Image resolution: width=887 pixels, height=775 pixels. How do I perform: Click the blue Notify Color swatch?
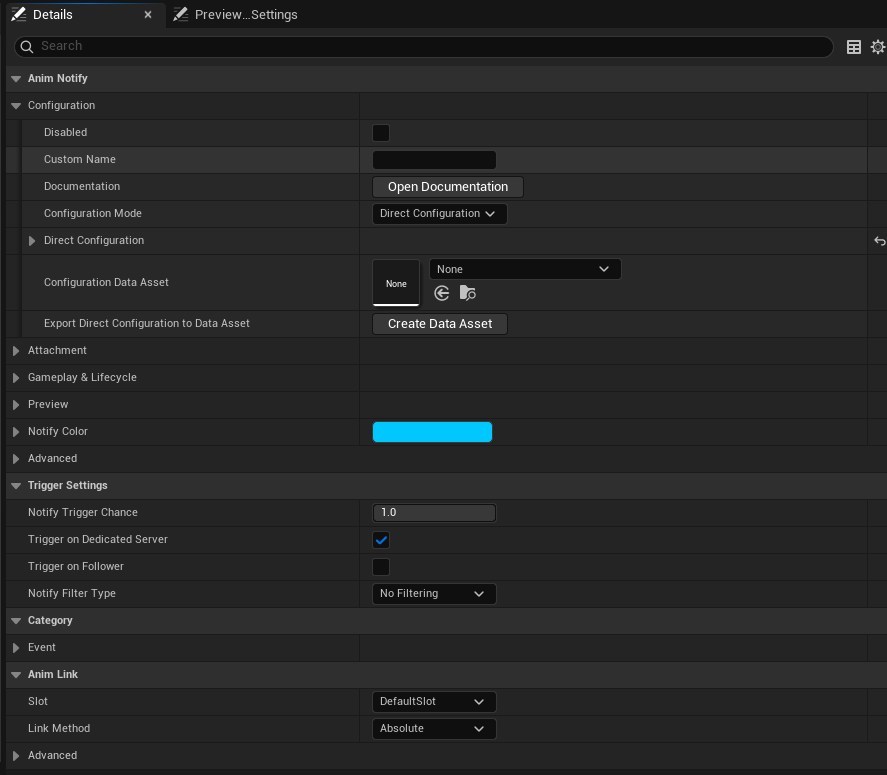(432, 432)
